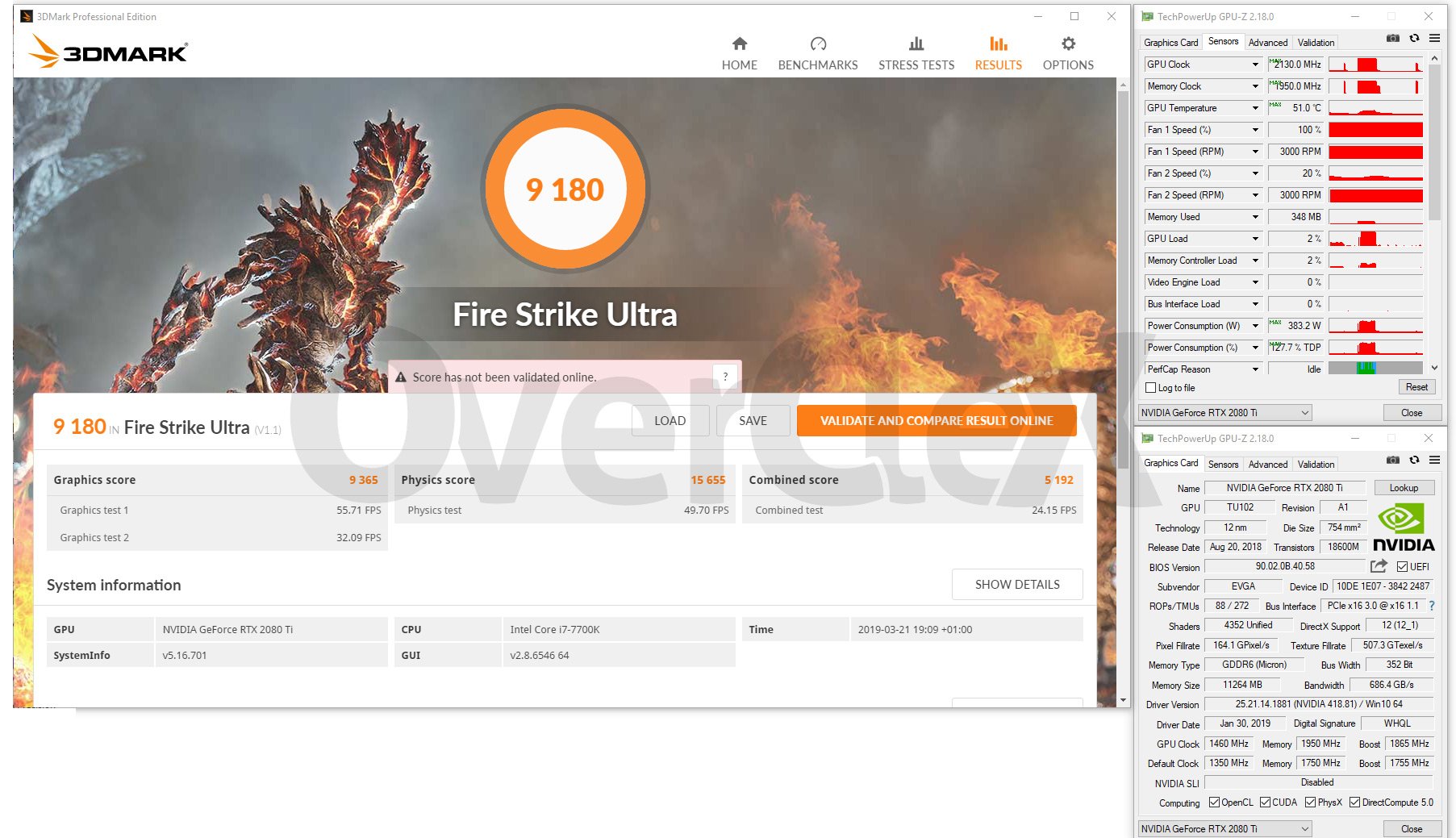Click the 3DMark logo
This screenshot has width=1456, height=838.
click(x=108, y=51)
